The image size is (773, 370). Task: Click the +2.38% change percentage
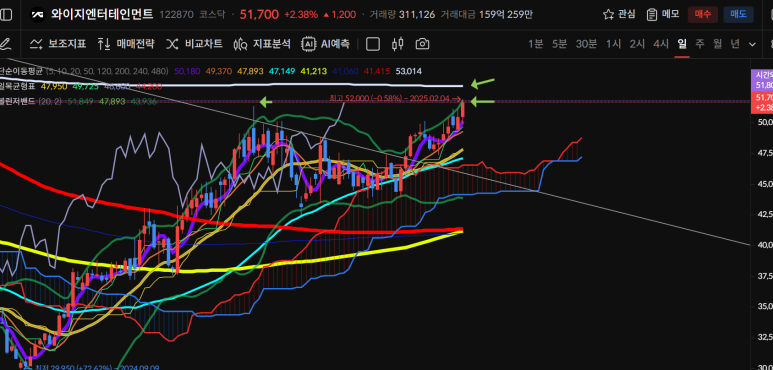pos(301,15)
